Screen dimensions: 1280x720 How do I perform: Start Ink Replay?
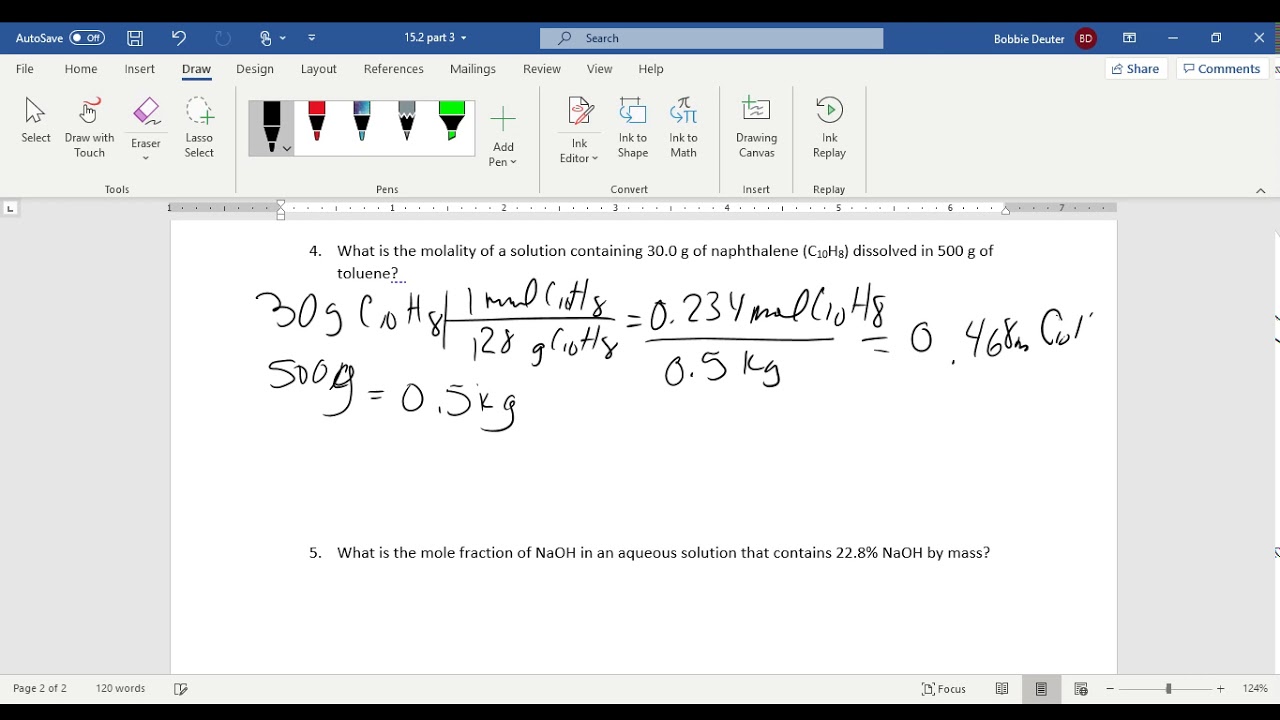coord(829,128)
